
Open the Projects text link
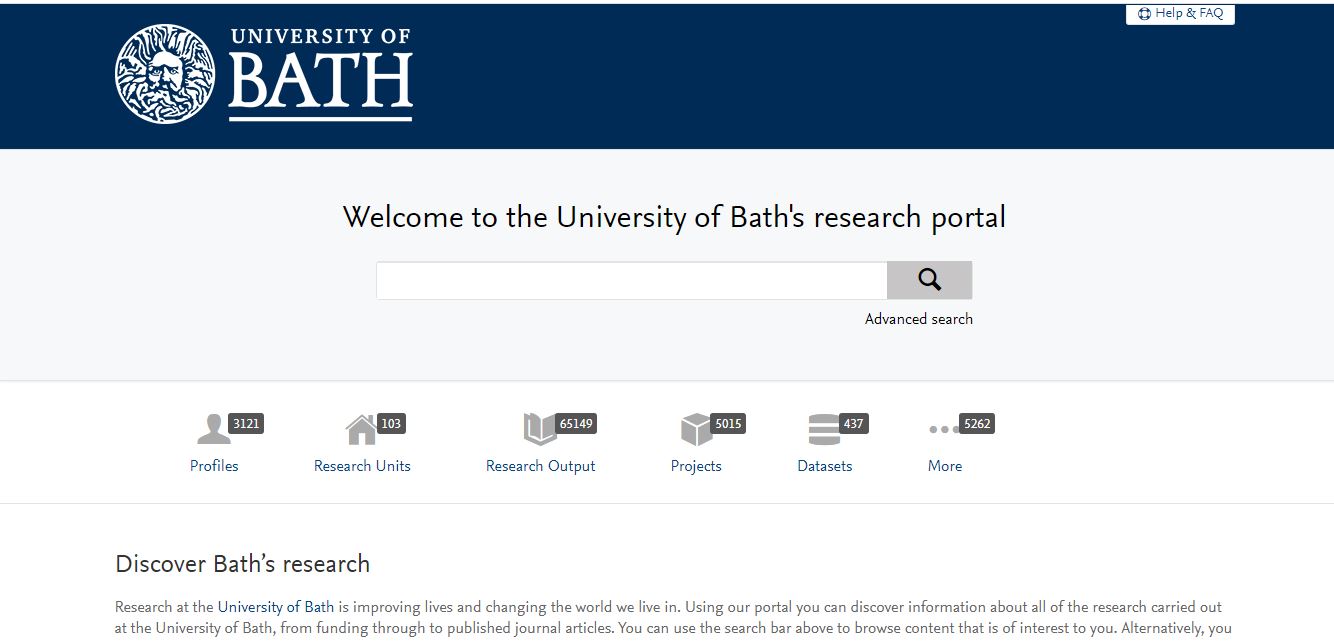coord(696,466)
